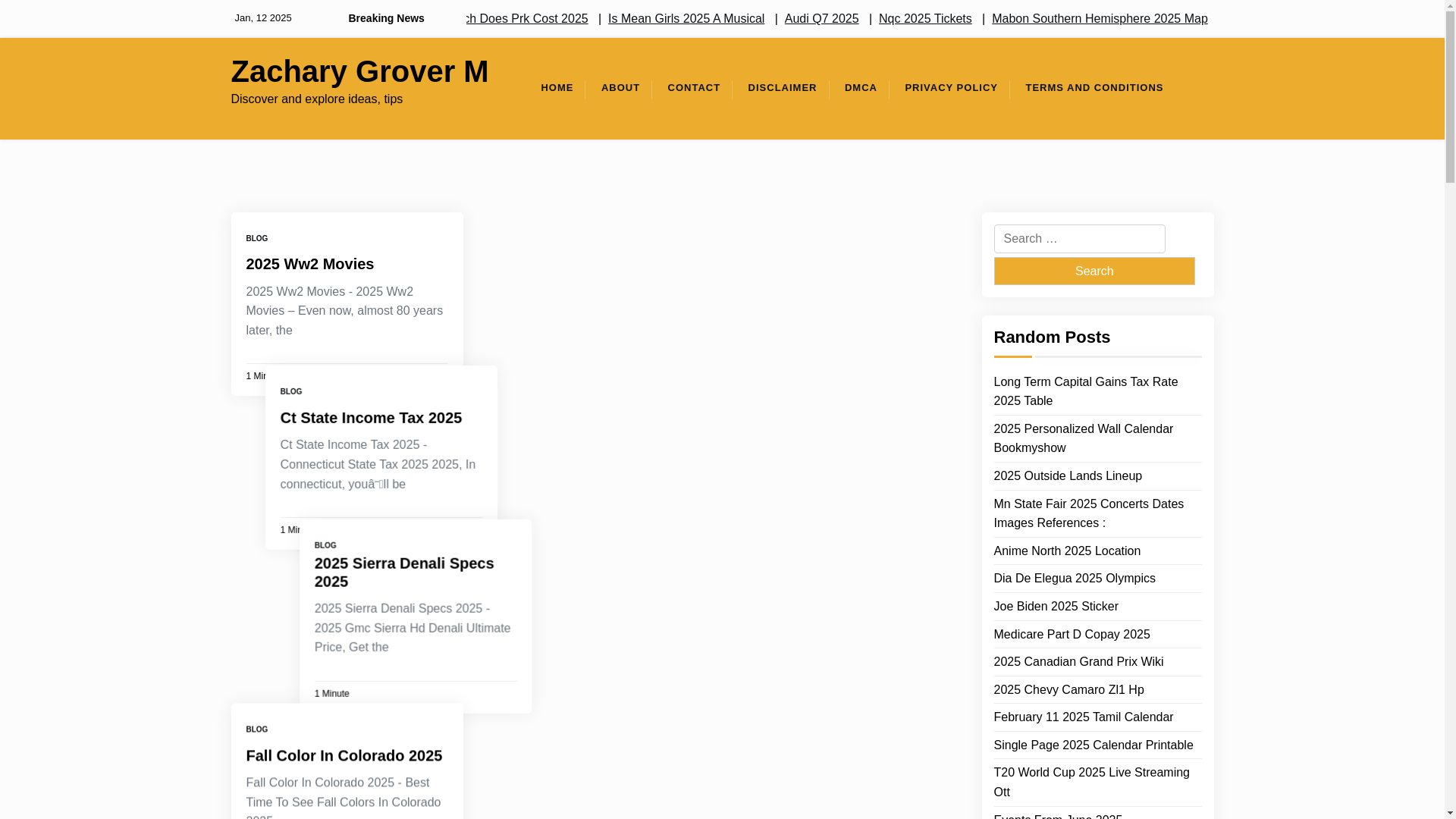The image size is (1456, 819).
Task: Click BLOG tag above Fall Color In Colorado
Action: pos(256,730)
